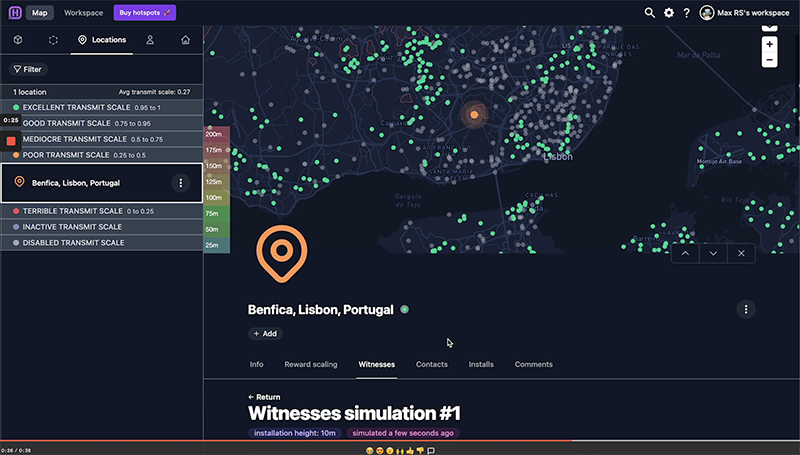The height and width of the screenshot is (455, 800).
Task: Click the thumbs up emoji reaction
Action: [410, 450]
